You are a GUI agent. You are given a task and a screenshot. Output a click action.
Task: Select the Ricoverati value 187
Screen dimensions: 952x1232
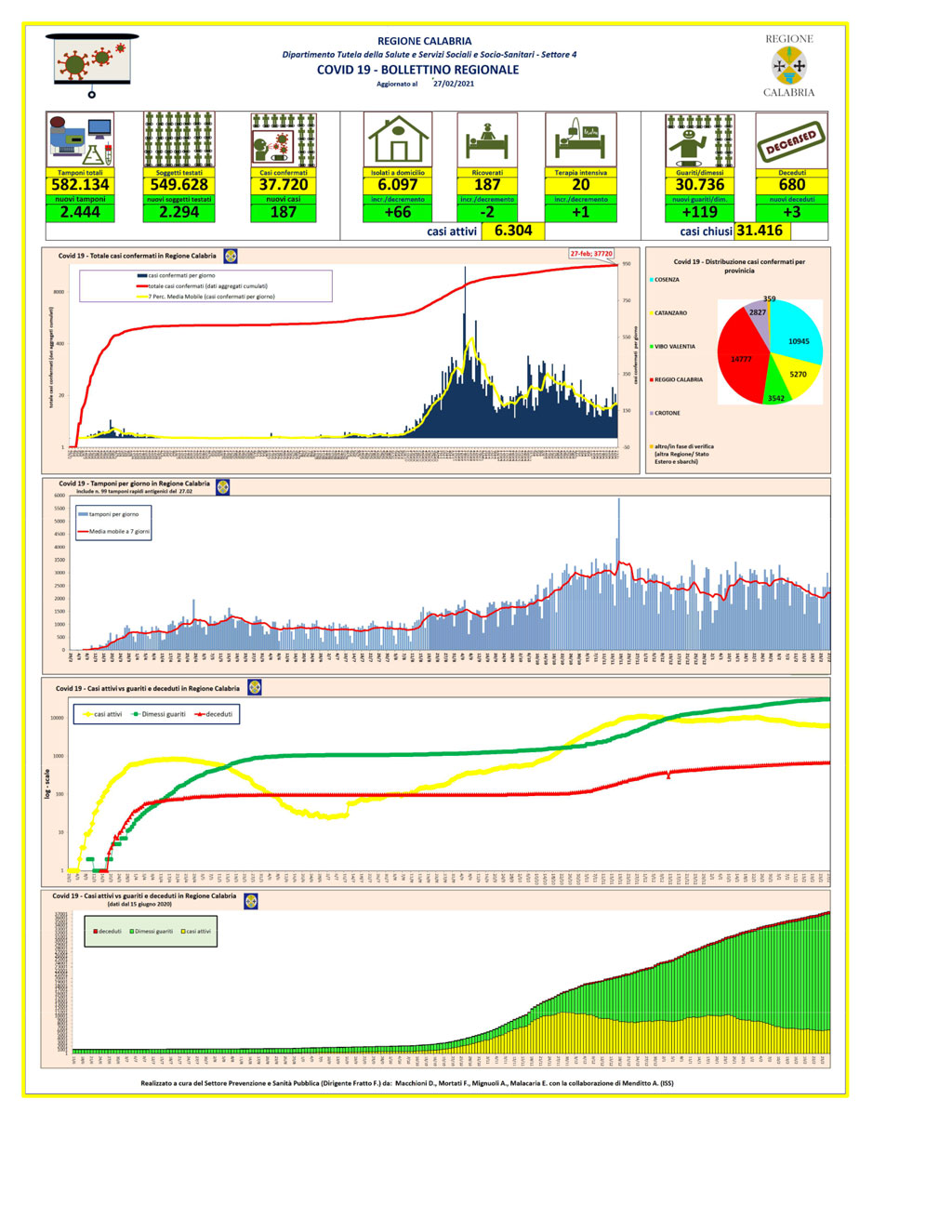click(487, 185)
